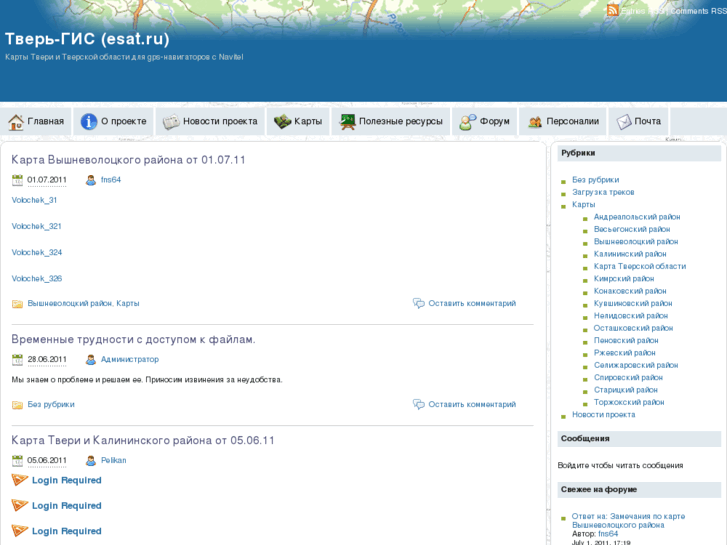727x545 pixels.
Task: Open the Главная menu item
Action: 36,122
